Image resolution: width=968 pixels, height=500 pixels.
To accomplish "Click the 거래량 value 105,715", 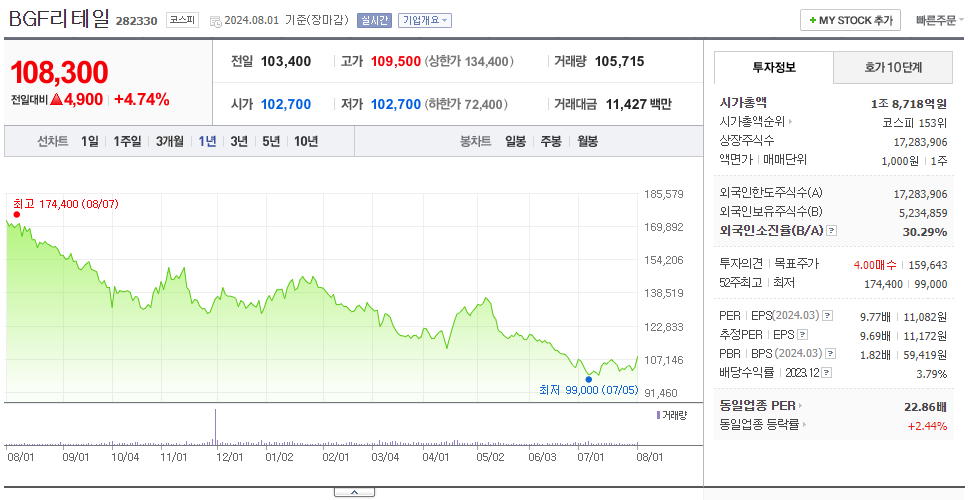I will pos(619,61).
